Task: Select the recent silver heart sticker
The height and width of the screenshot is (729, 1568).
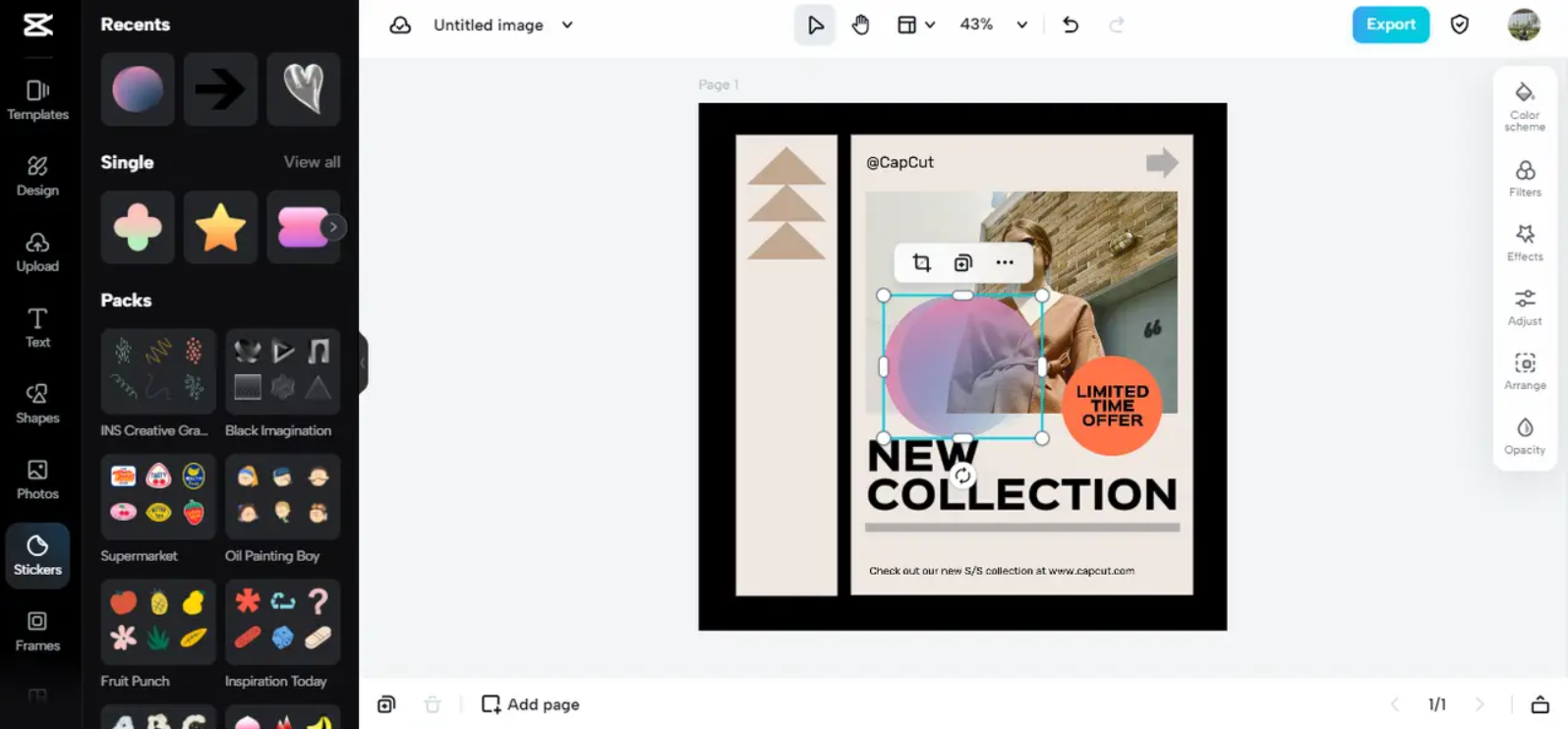Action: pos(304,89)
